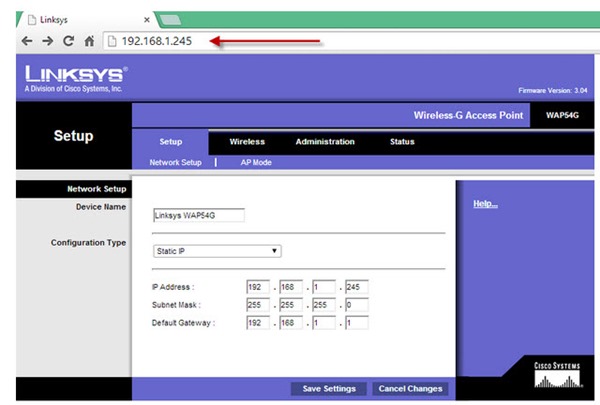
Task: Click the last Default Gateway octet field
Action: [x=357, y=323]
